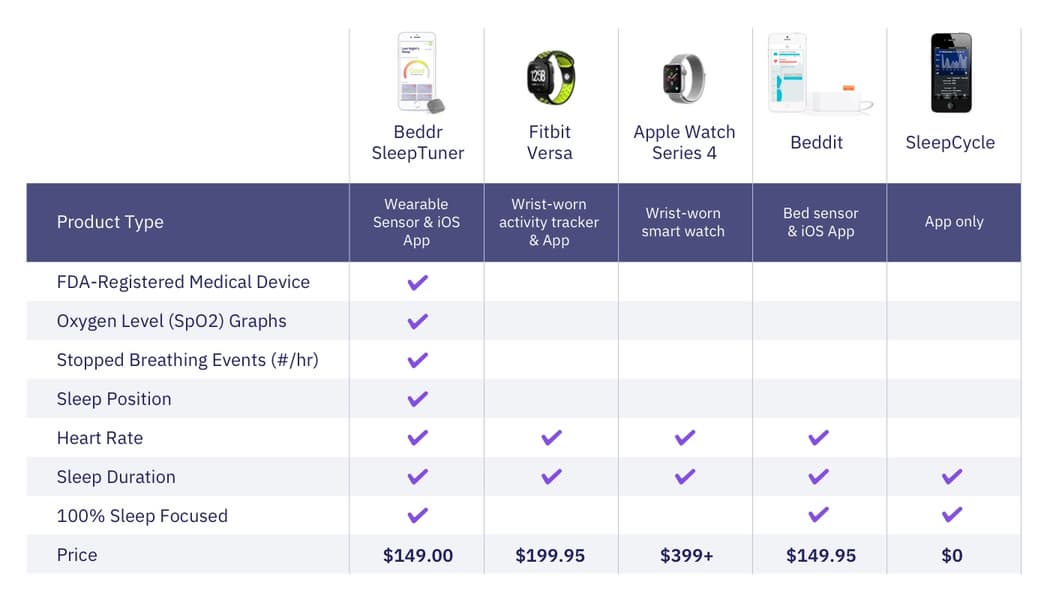
Task: Click the SleepCycle phone app image
Action: click(950, 72)
